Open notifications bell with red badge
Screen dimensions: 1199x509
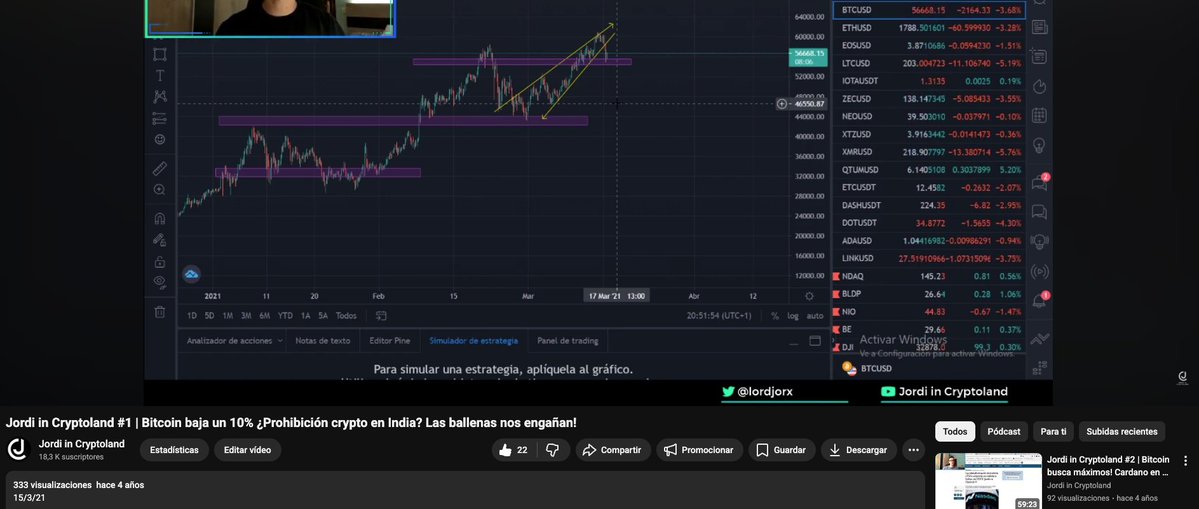point(1039,300)
